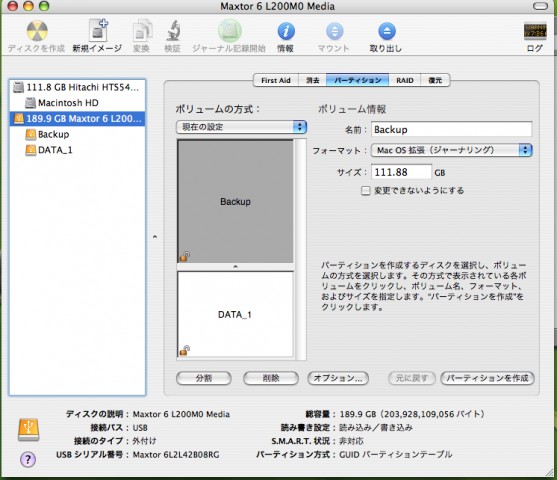
Task: Toggle the 変更できないようにする checkbox
Action: 365,191
